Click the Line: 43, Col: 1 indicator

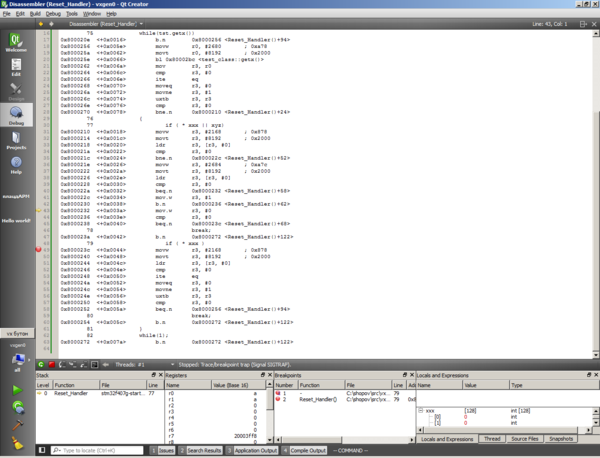549,24
